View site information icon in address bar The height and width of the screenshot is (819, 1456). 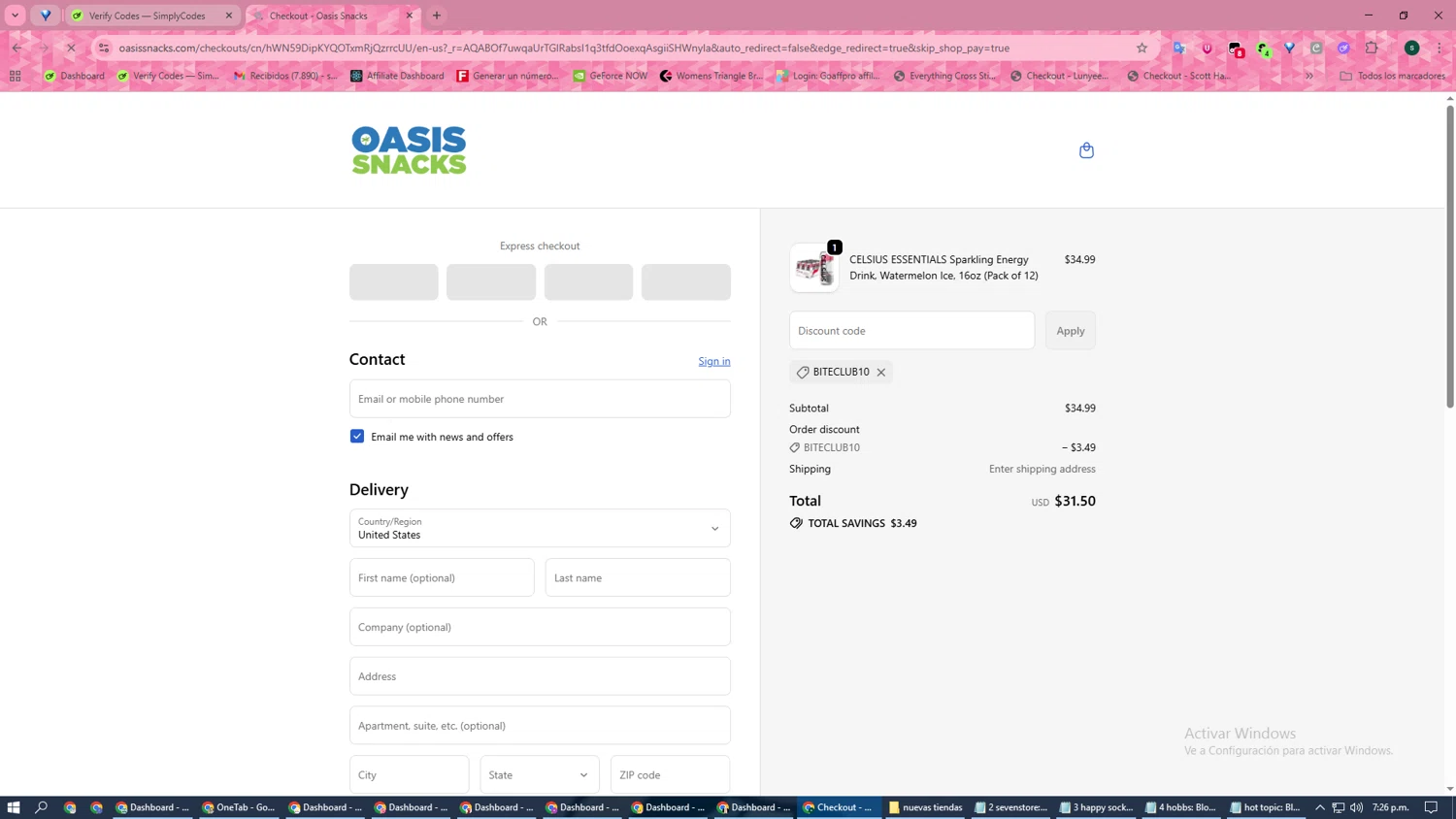point(104,48)
